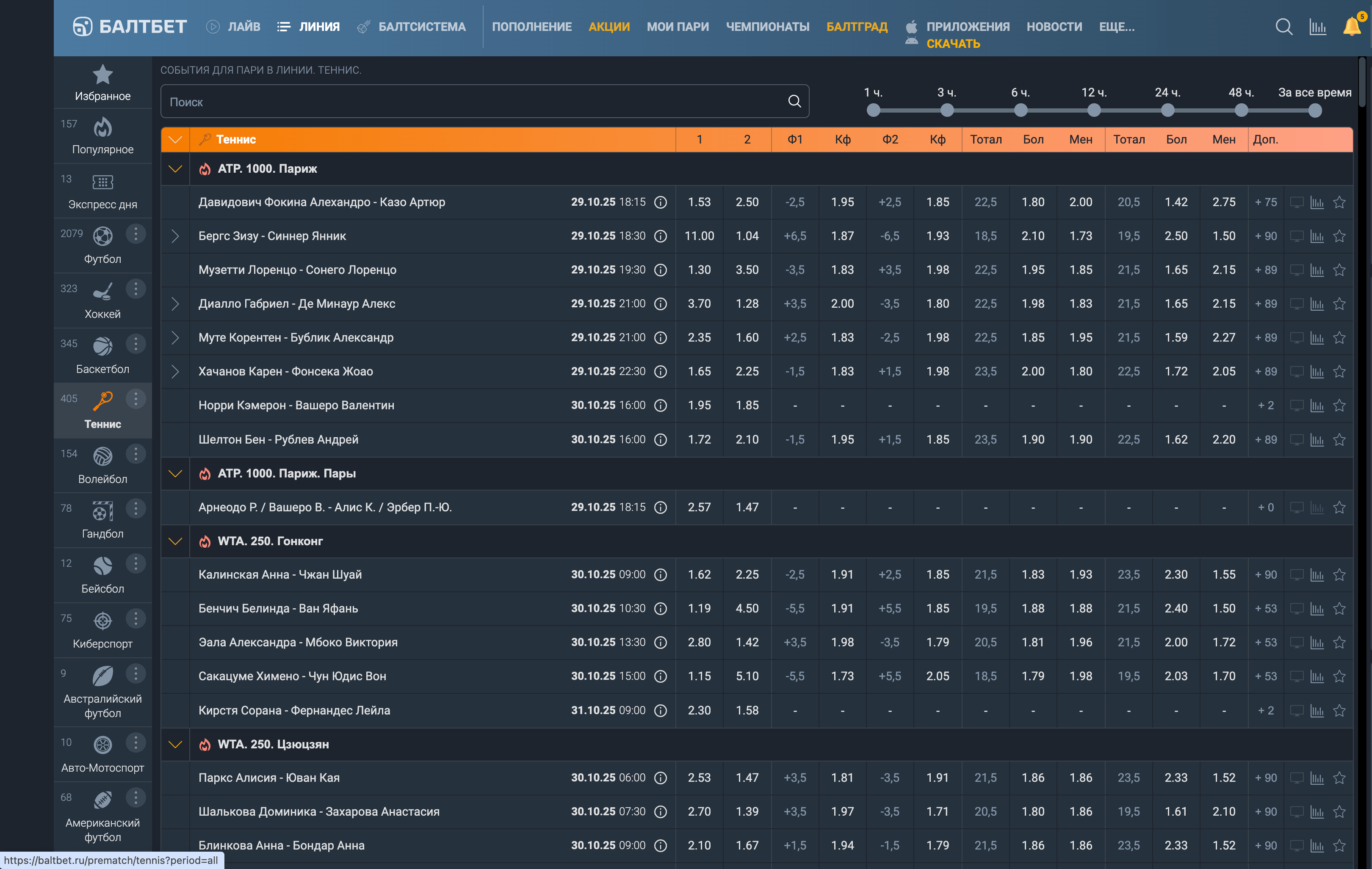Set time filter slider to 24 ч.
The height and width of the screenshot is (869, 1372).
[1167, 110]
